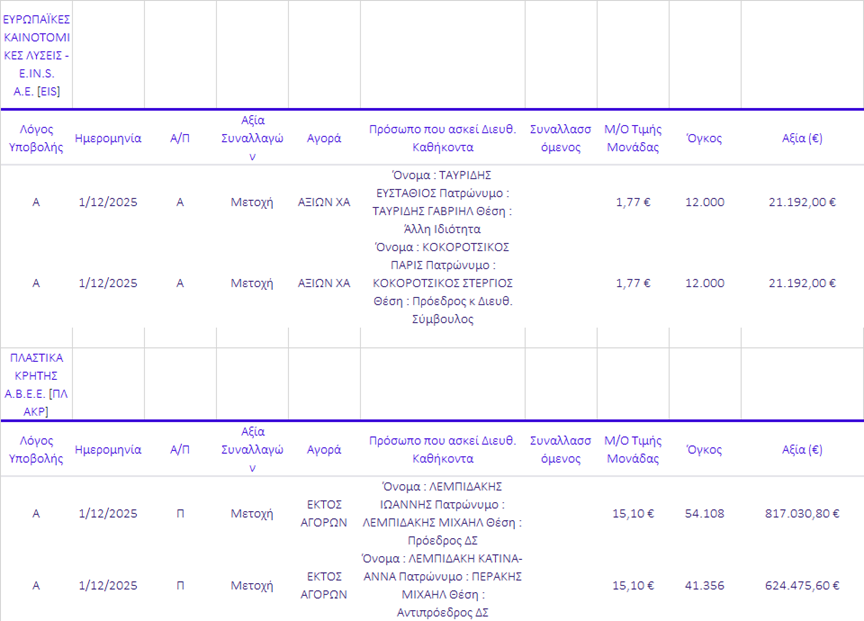Viewport: 864px width, 621px height.
Task: Click Αξία Συναλλαγών header in ΠΛΑΣΤΙΚΑ ΚΡΗΤΗΣ table
Action: tap(252, 450)
